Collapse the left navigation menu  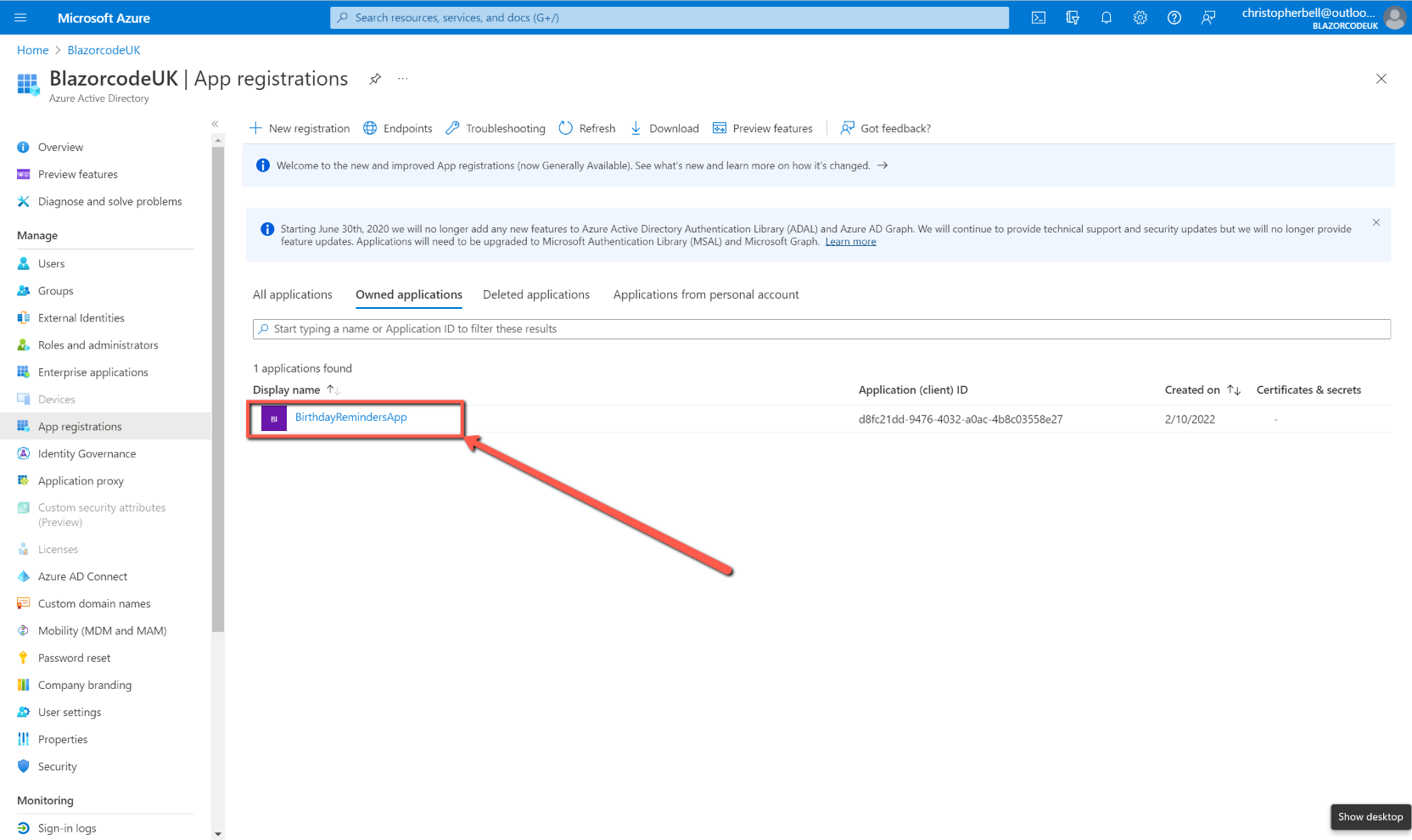click(x=215, y=123)
